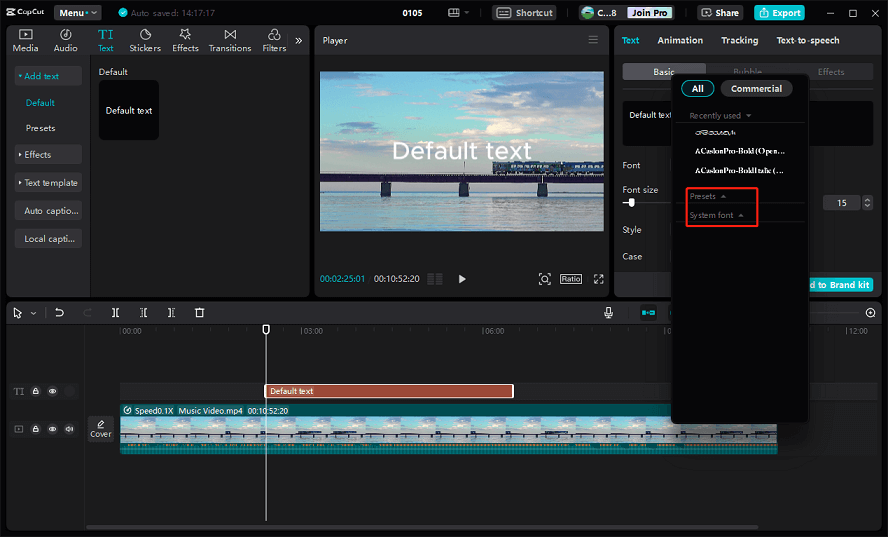Select Default under Add text
Screen dimensions: 888x537
coord(40,103)
